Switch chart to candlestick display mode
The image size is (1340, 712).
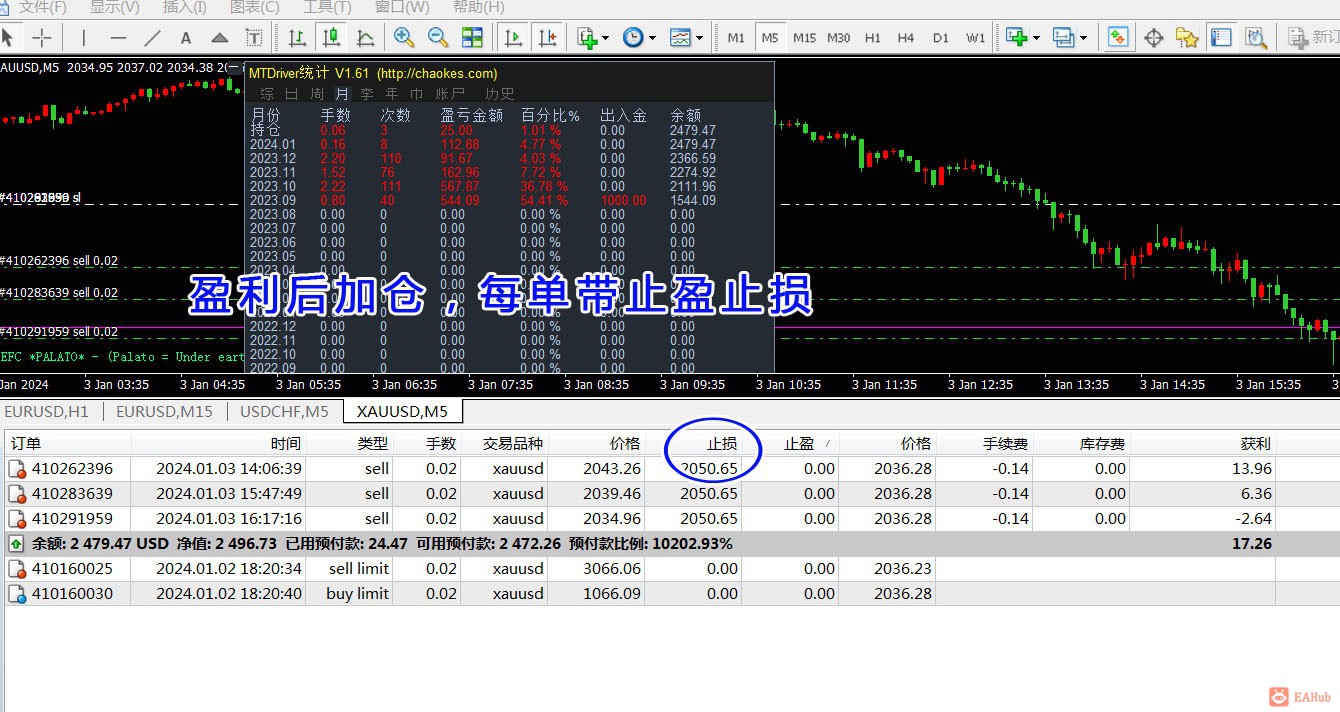(x=332, y=37)
